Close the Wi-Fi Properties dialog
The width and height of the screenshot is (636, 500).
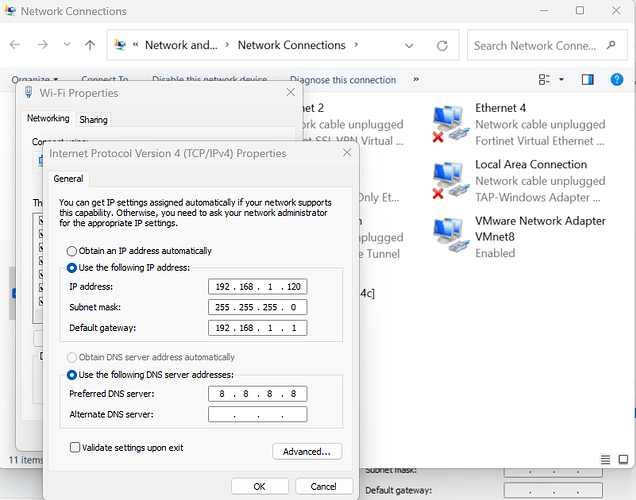tap(290, 92)
